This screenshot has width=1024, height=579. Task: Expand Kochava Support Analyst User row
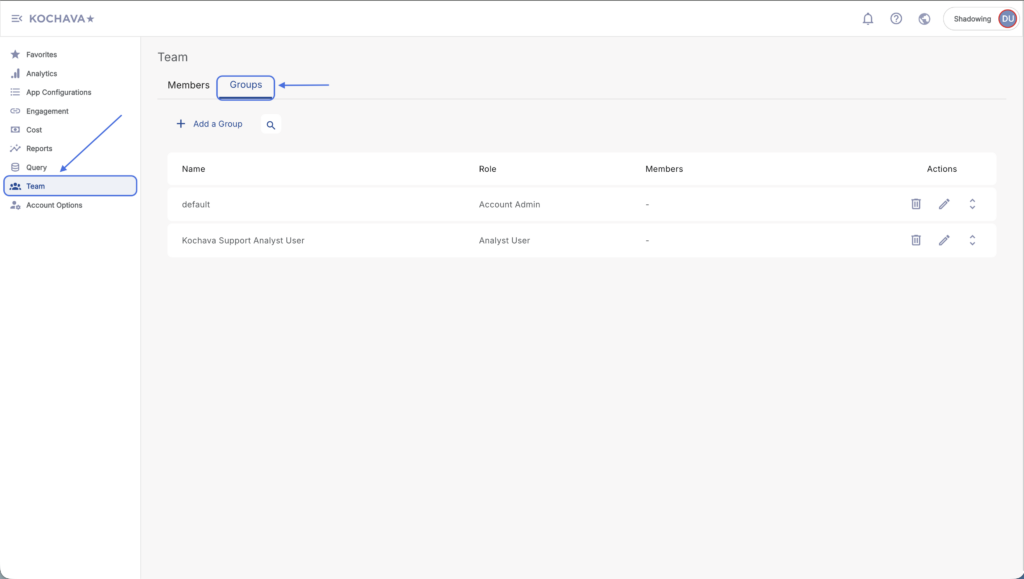click(972, 240)
